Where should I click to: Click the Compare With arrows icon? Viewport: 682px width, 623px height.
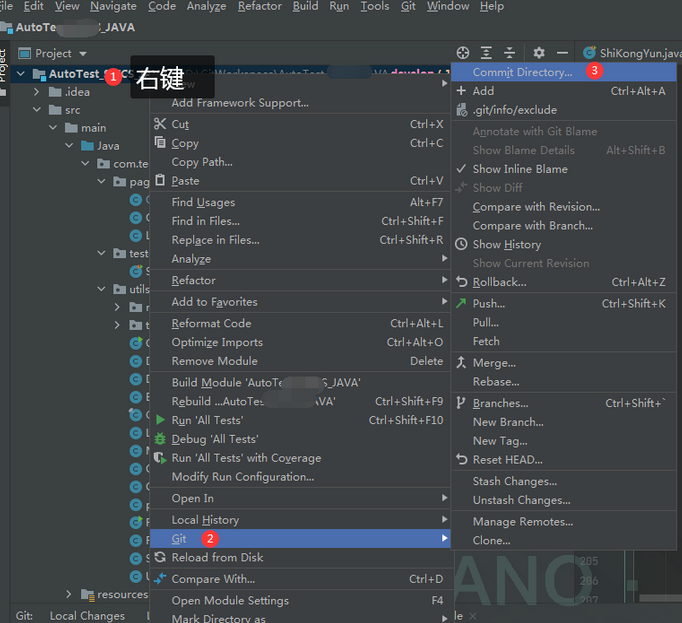[x=160, y=579]
